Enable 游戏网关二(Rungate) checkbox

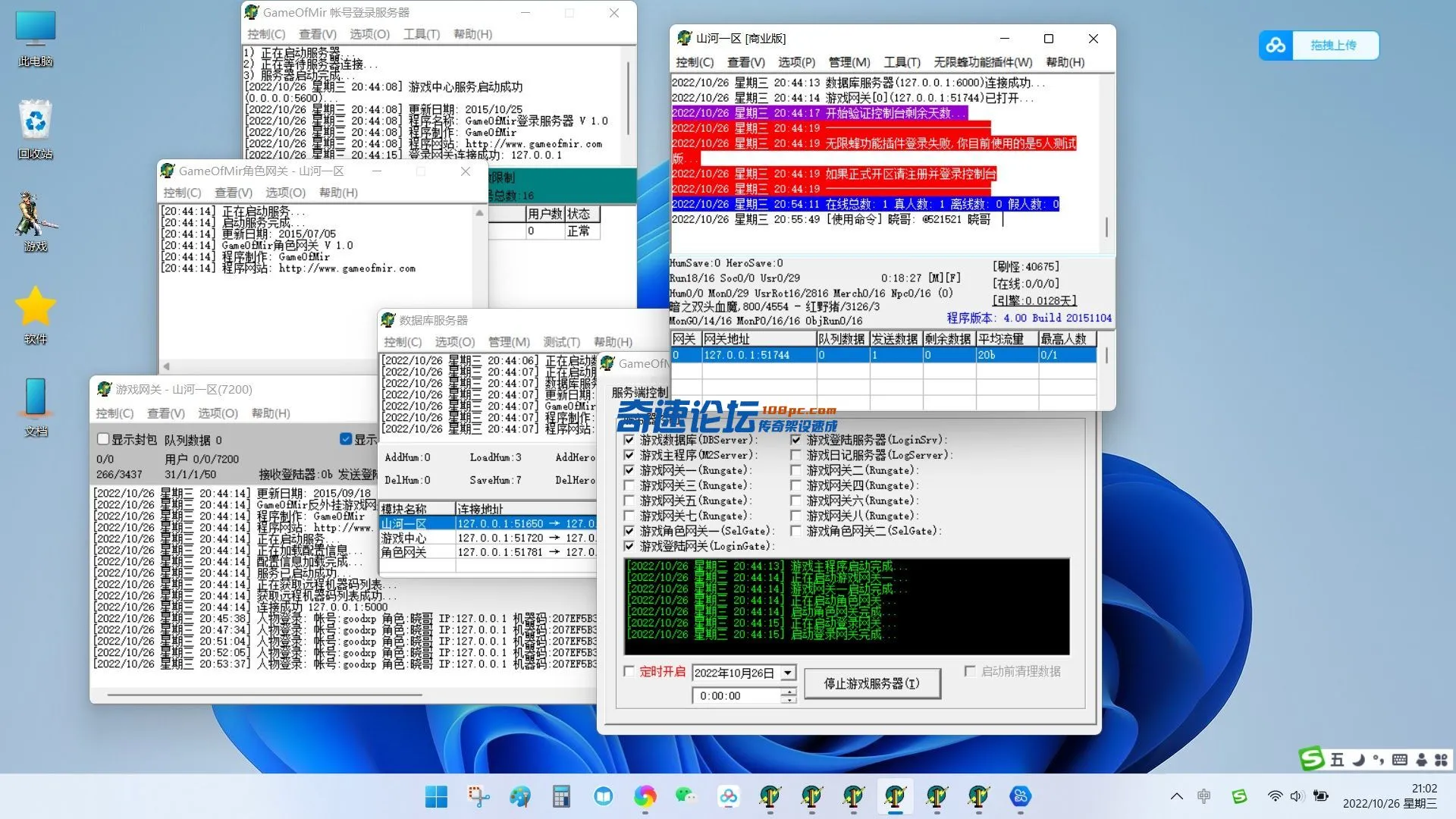(x=795, y=470)
